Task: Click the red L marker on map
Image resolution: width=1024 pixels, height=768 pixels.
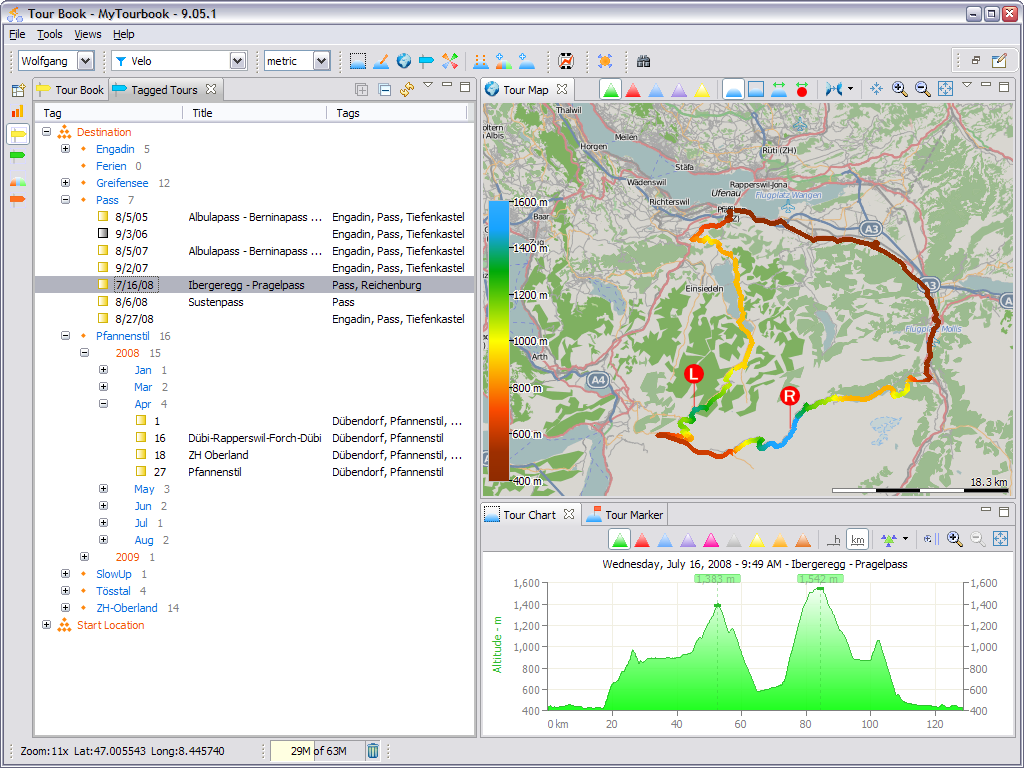Action: 694,374
